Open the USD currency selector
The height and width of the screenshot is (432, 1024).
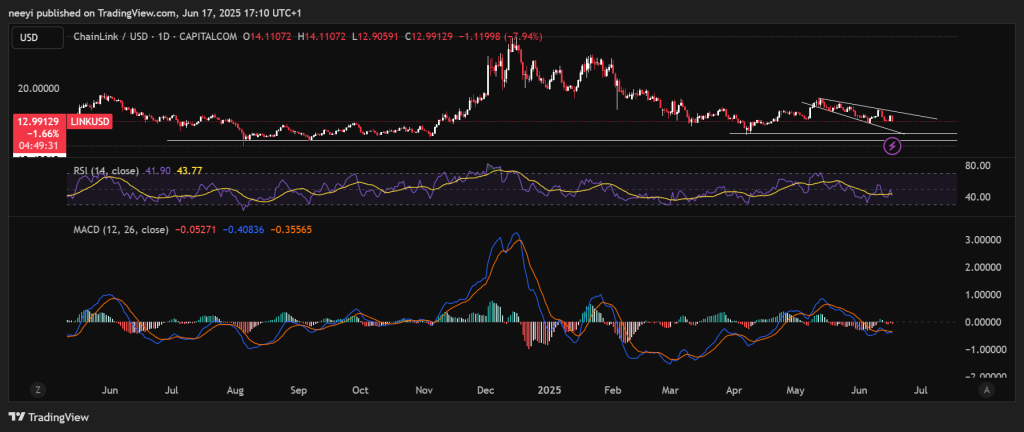coord(32,37)
